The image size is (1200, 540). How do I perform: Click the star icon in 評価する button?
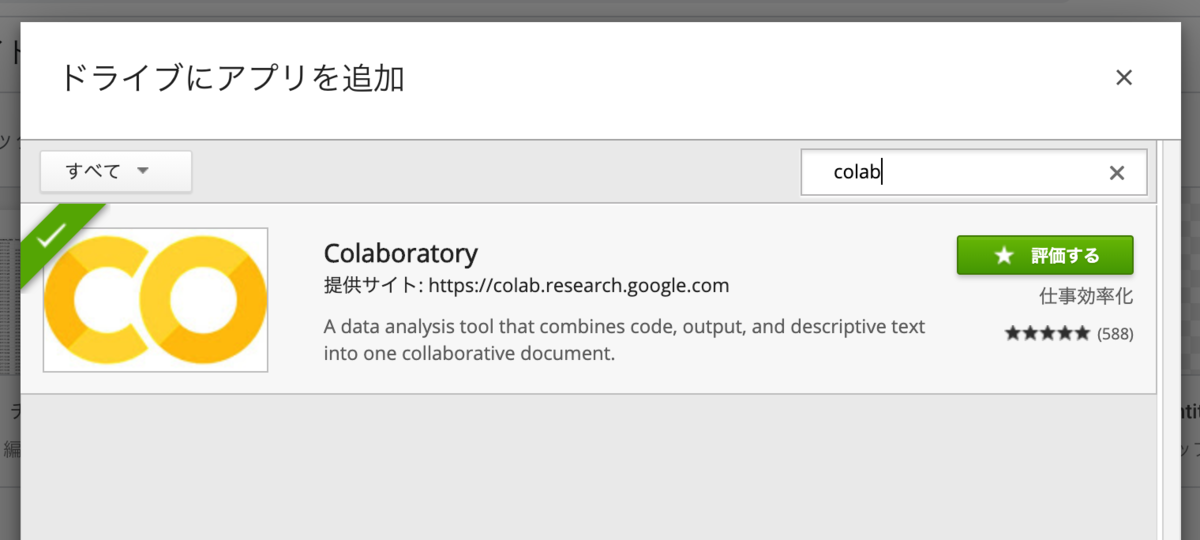[x=1004, y=256]
